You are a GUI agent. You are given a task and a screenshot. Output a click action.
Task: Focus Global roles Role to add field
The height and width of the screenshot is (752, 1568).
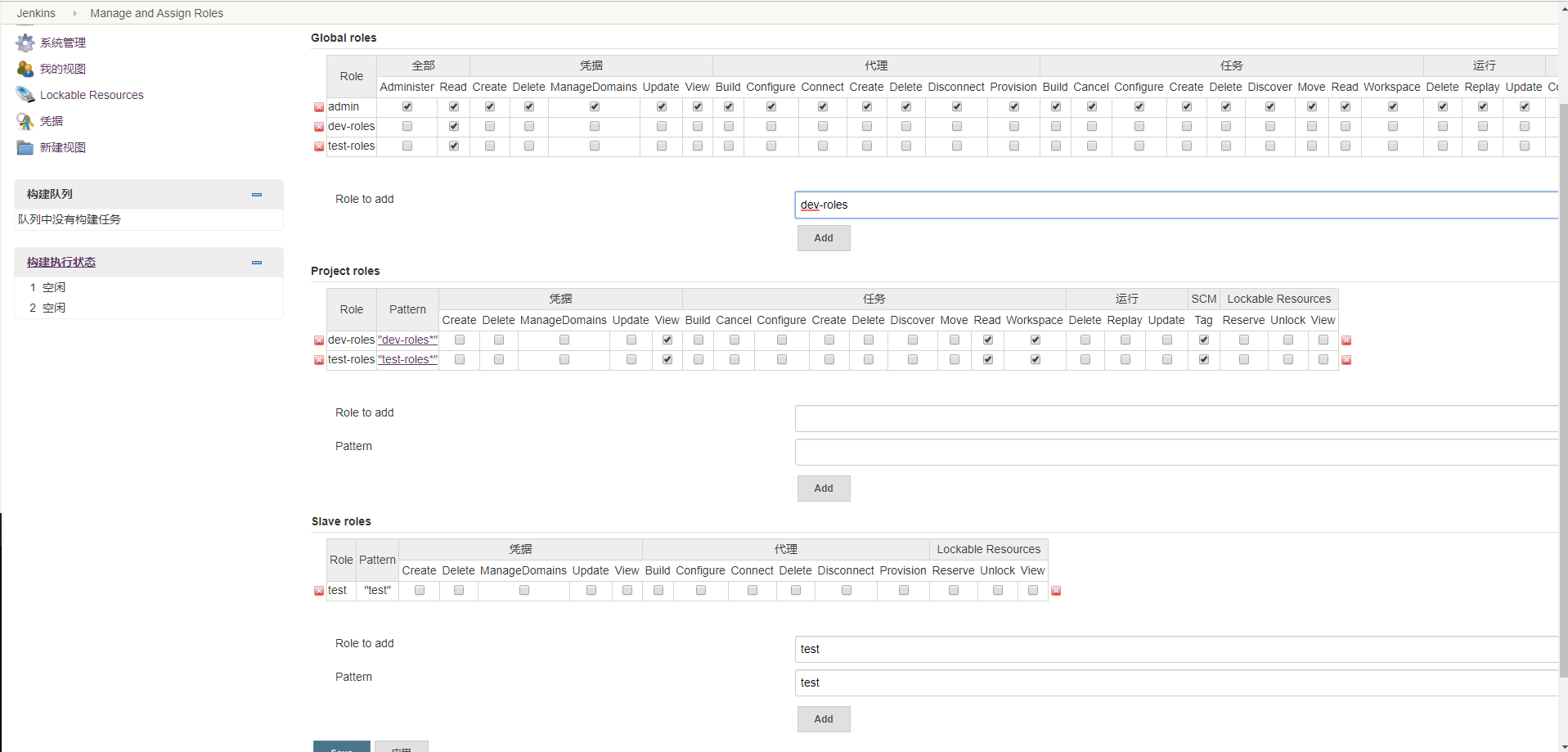click(x=1176, y=205)
